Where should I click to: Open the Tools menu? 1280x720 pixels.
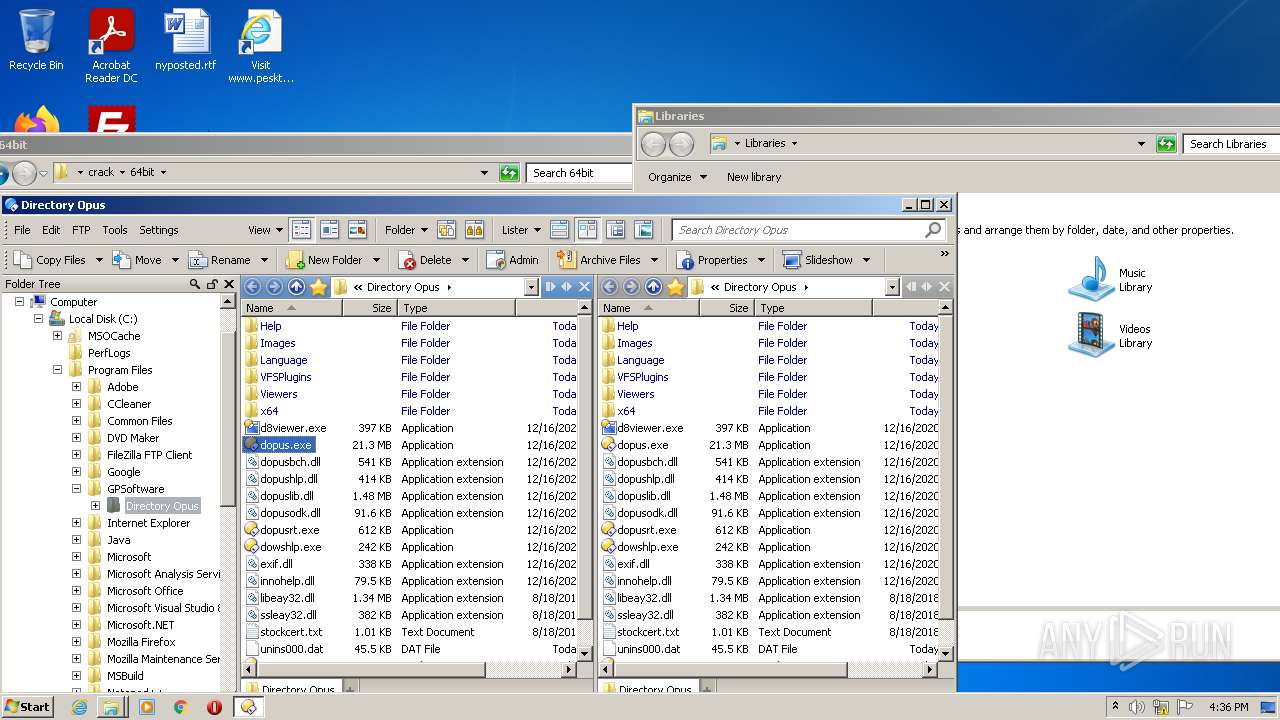point(115,230)
